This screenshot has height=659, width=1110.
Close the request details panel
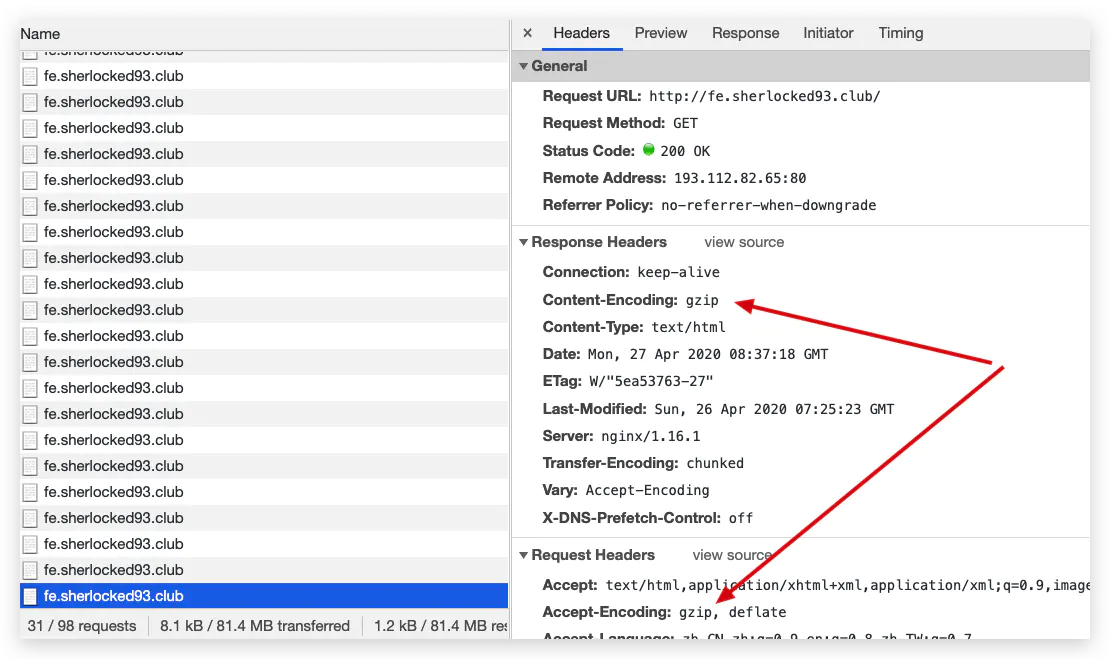(527, 33)
